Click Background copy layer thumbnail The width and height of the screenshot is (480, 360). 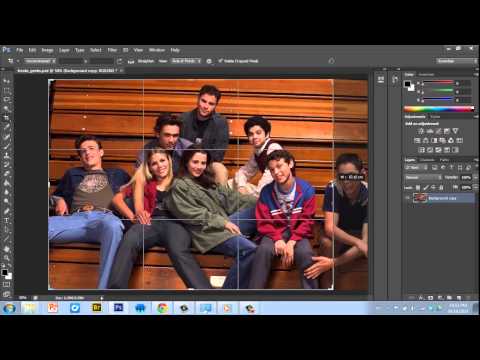click(x=420, y=198)
